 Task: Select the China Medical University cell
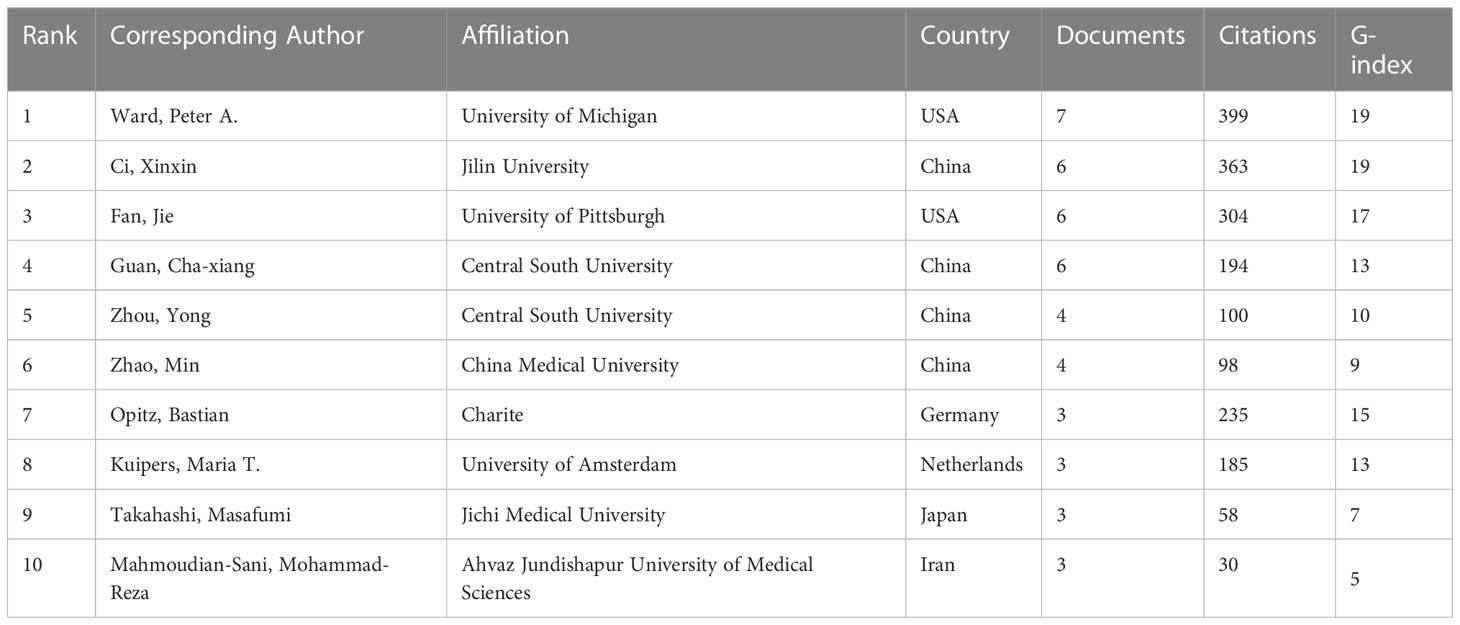coord(569,366)
